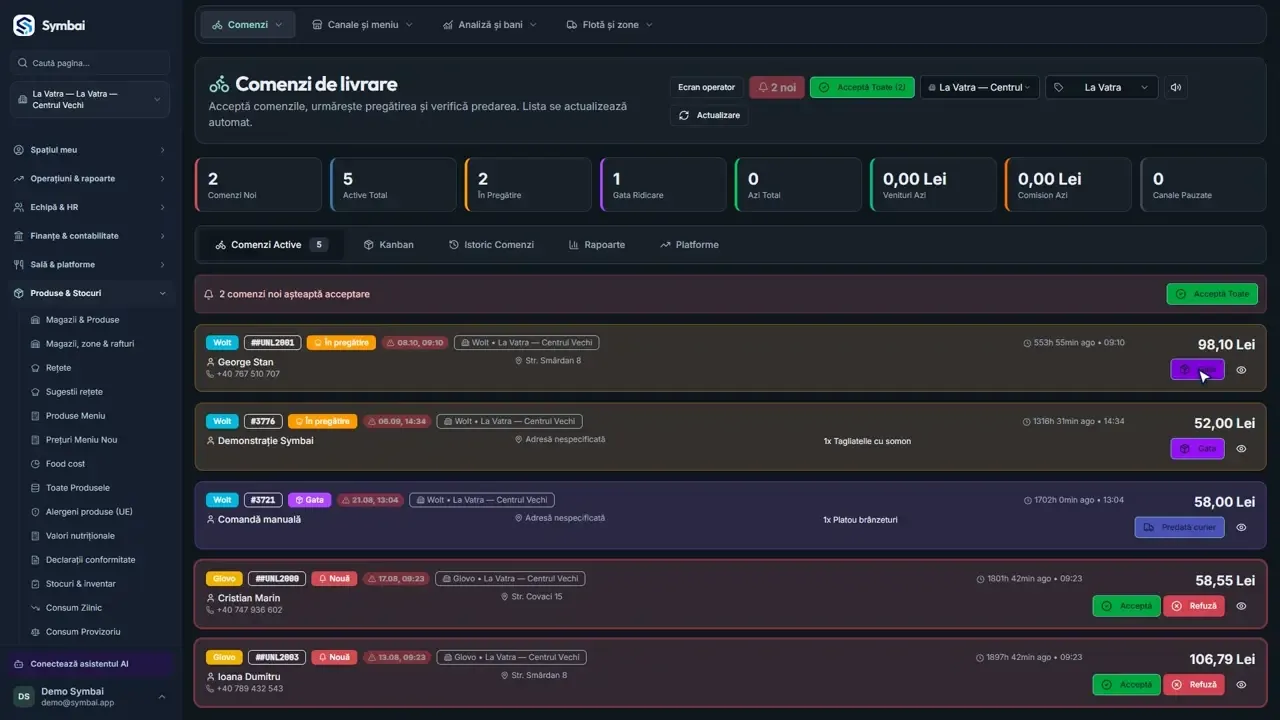Open the Canale și meniu menu
This screenshot has height=720, width=1280.
click(x=362, y=25)
